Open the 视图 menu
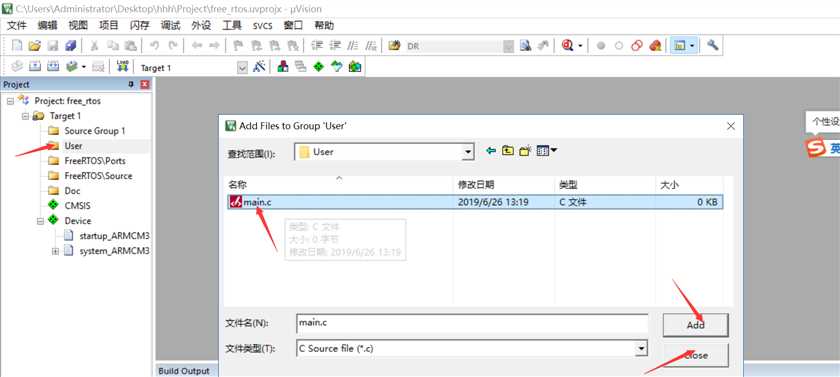The width and height of the screenshot is (840, 377). tap(78, 25)
